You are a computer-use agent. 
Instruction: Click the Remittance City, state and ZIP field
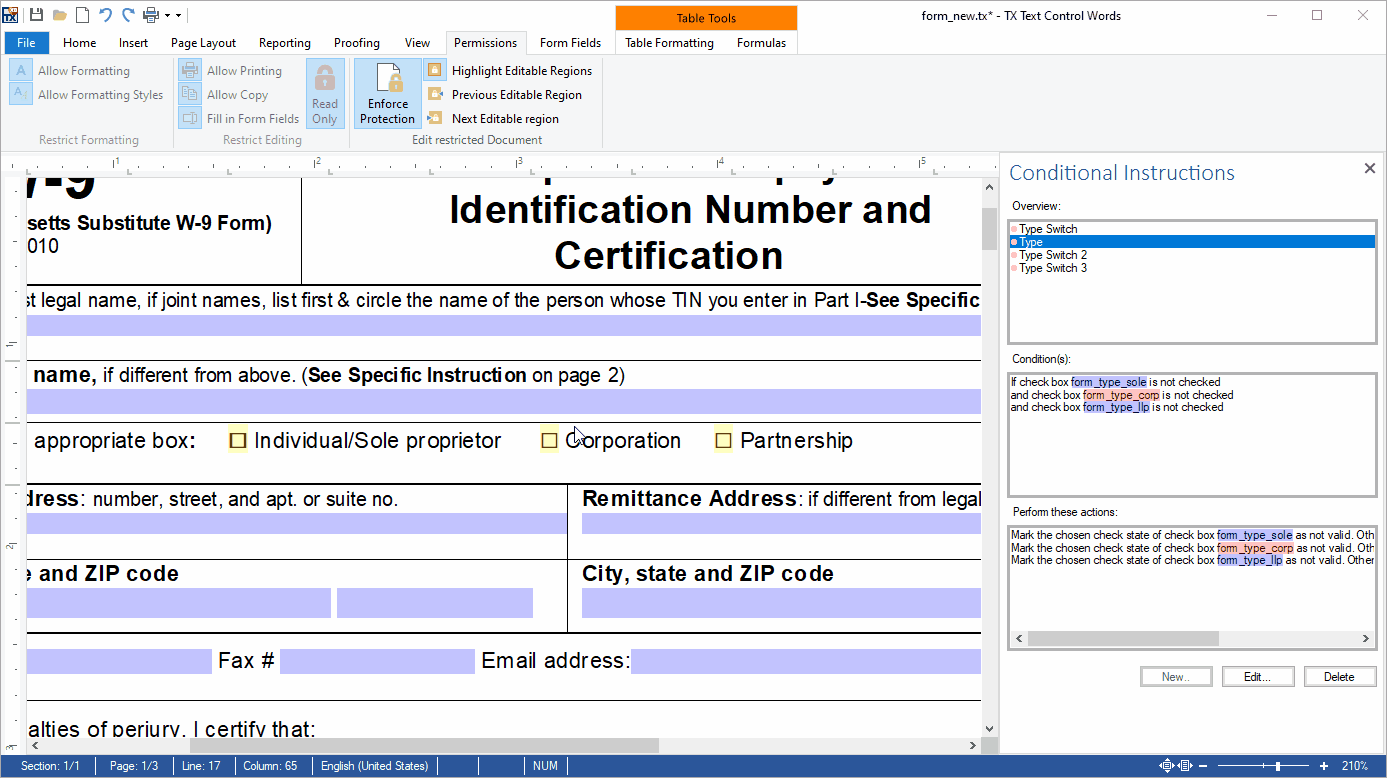tap(782, 603)
